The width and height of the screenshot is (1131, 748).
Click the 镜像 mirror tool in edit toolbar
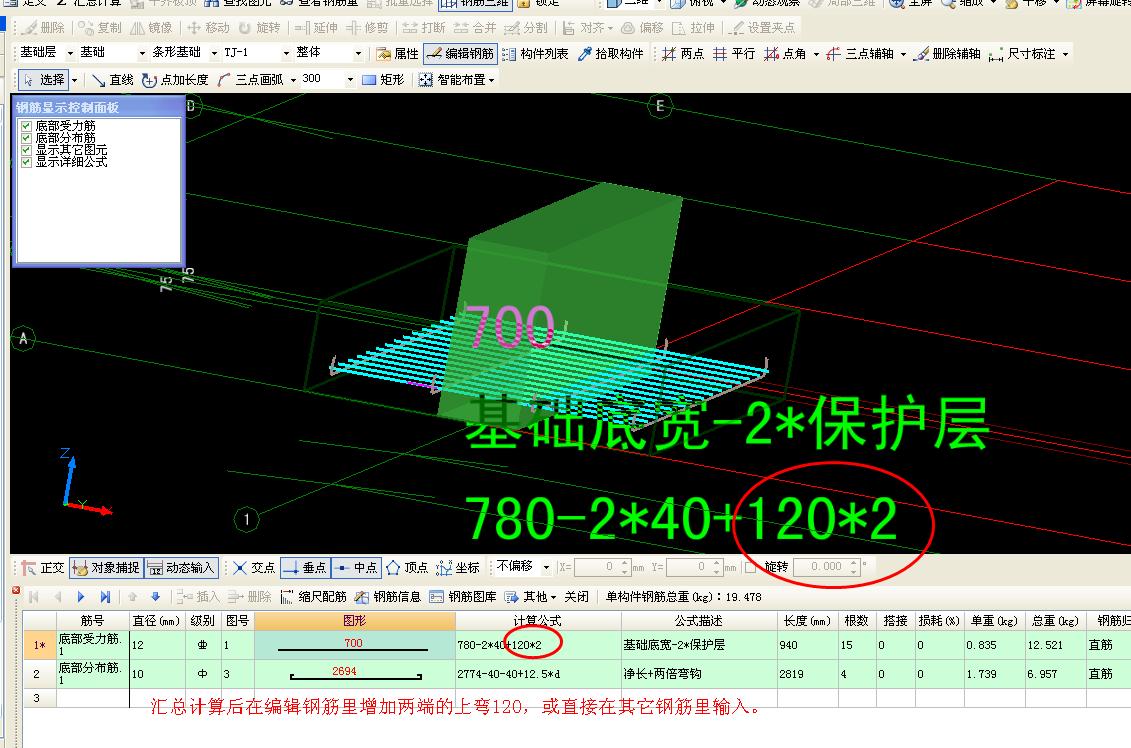pos(151,27)
